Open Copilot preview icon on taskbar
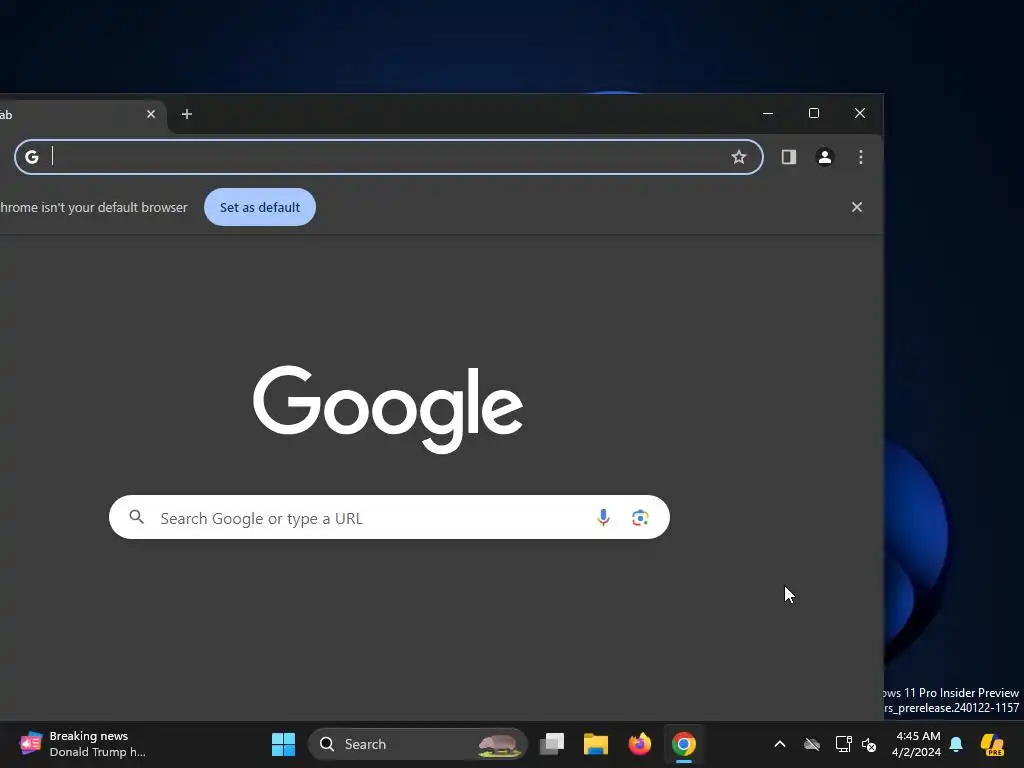1024x768 pixels. click(x=993, y=744)
